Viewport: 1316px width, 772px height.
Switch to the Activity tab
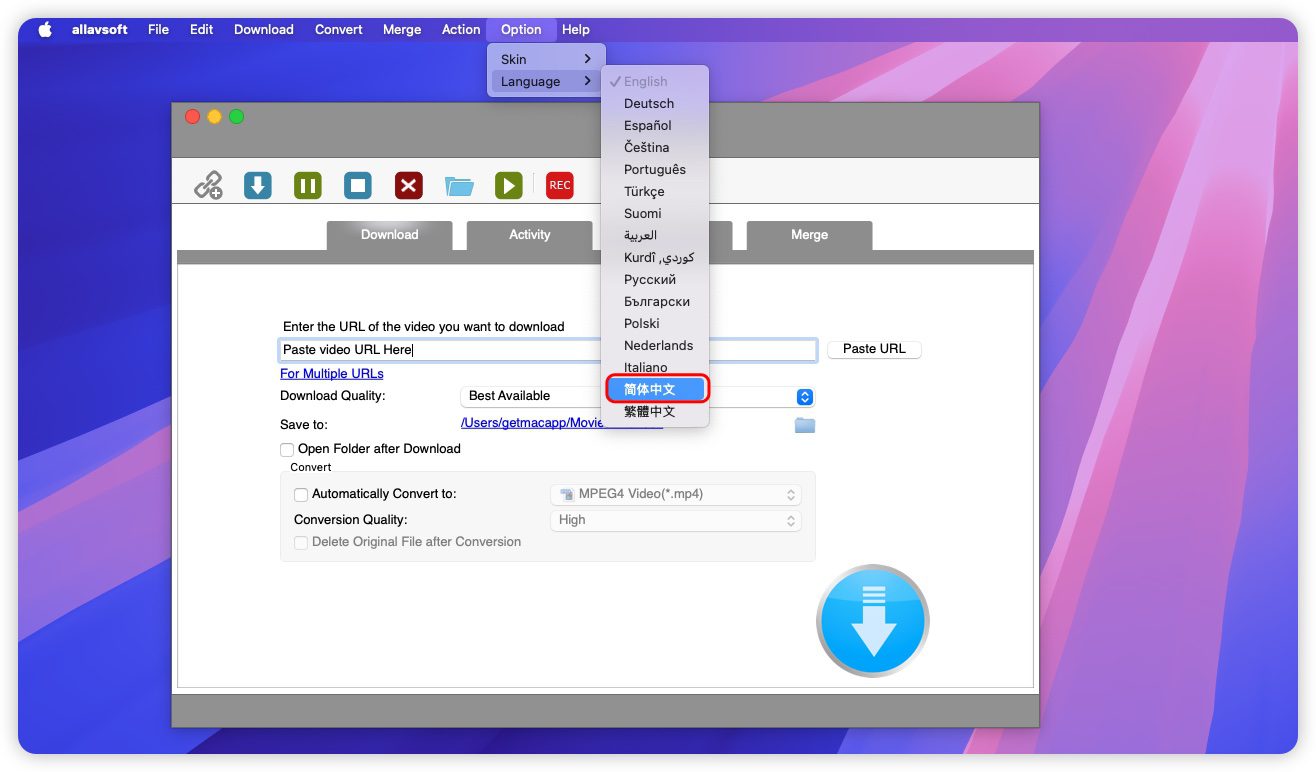(530, 235)
